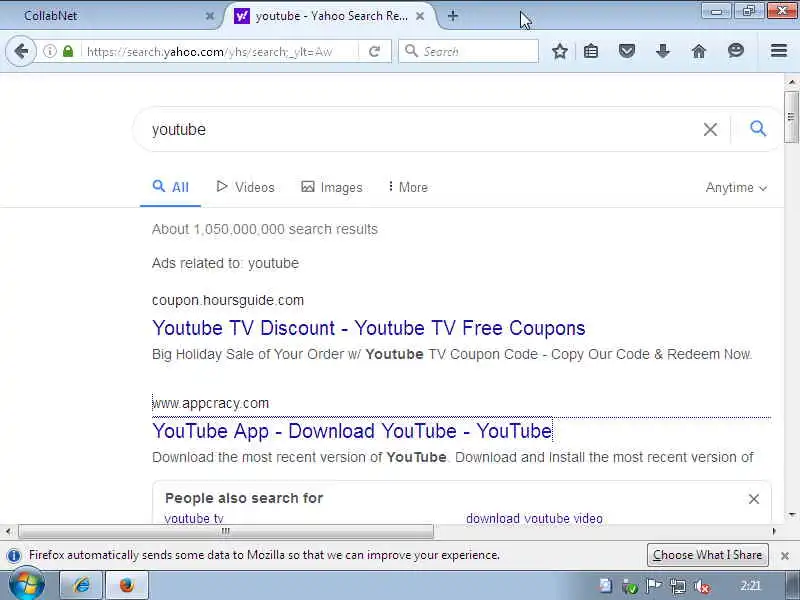Clear the youtube query with X icon
This screenshot has width=800, height=600.
point(710,130)
